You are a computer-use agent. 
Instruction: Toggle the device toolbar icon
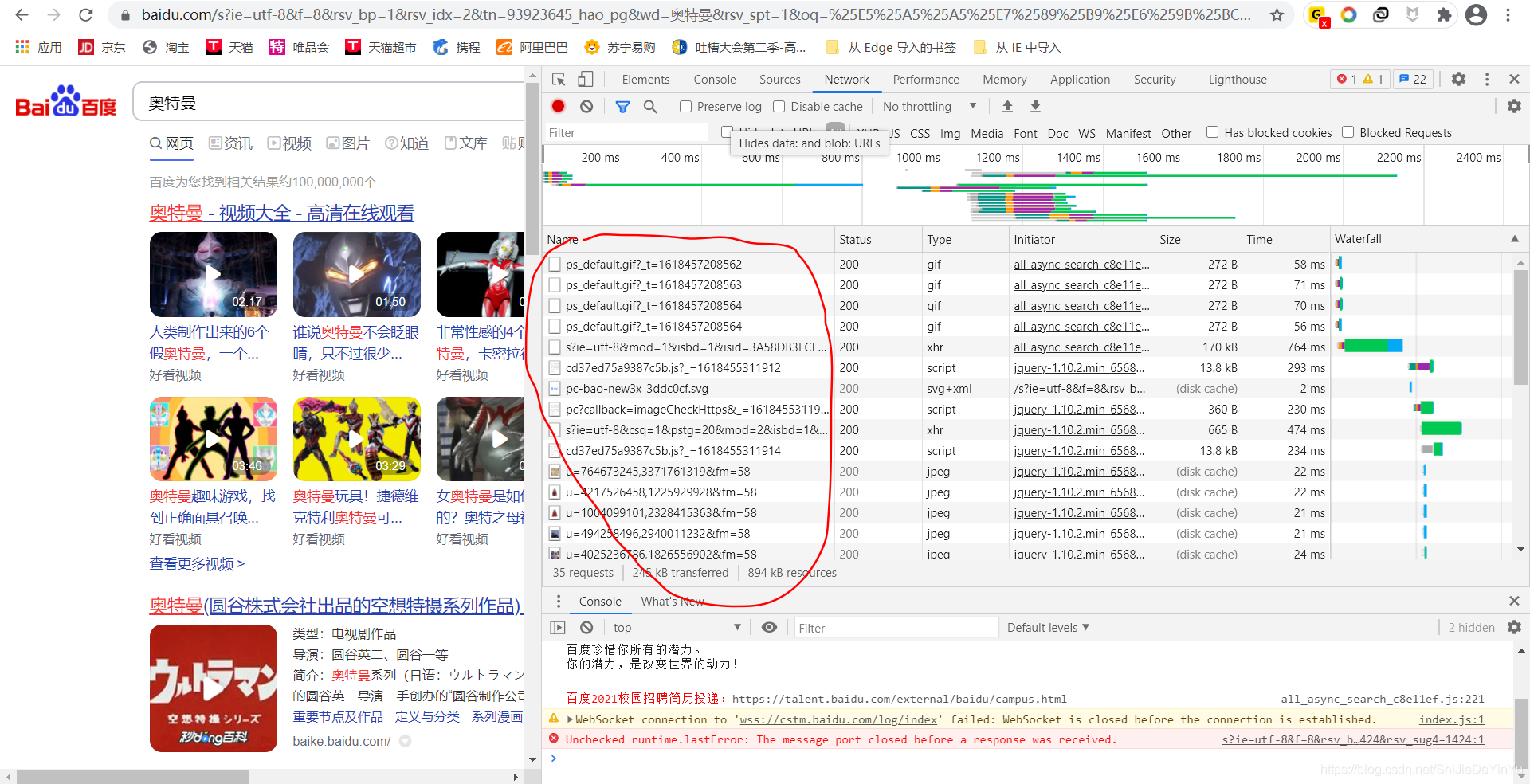(x=586, y=79)
